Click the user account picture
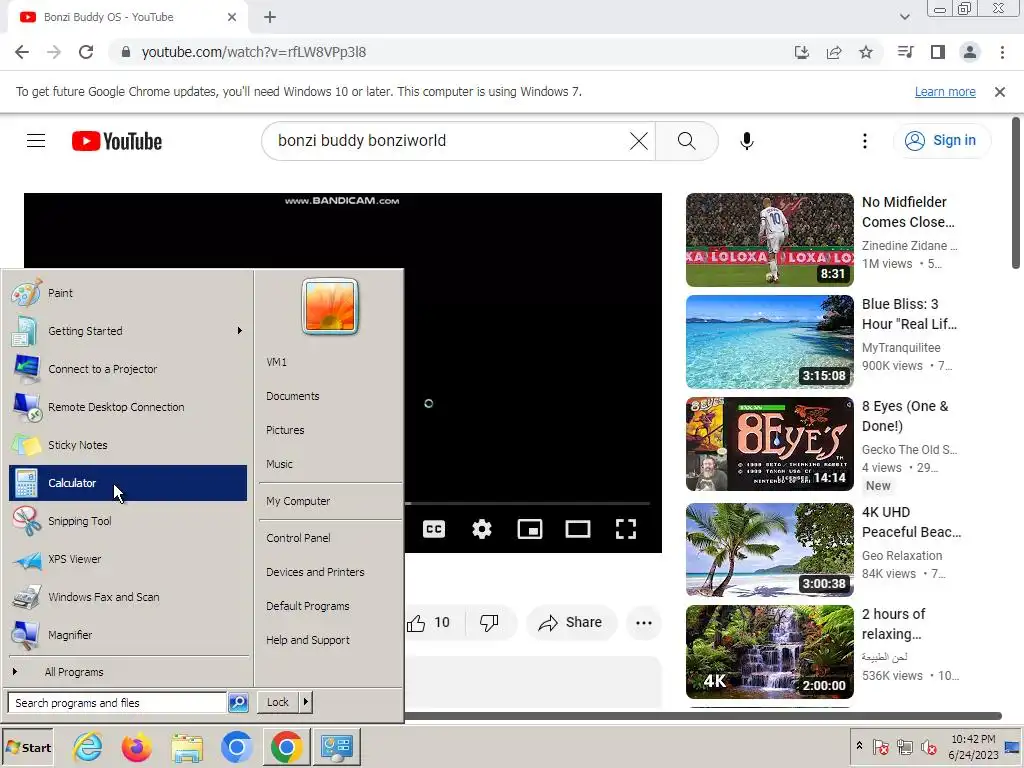1024x768 pixels. coord(330,306)
